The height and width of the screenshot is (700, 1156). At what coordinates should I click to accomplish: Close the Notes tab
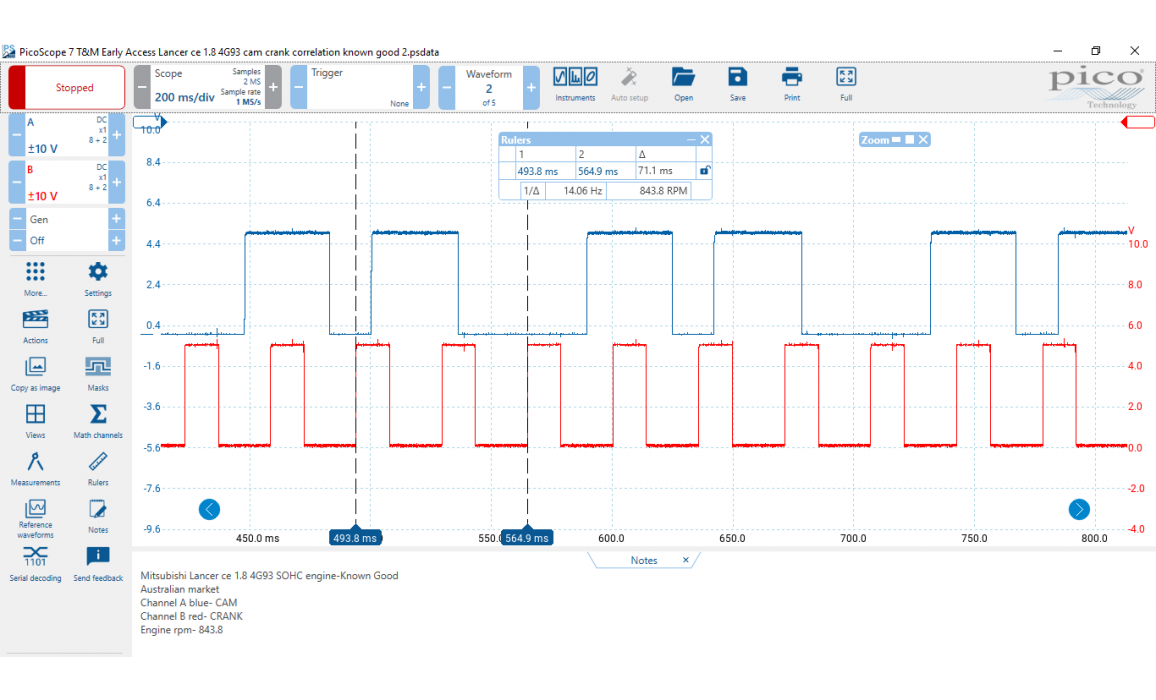click(686, 560)
